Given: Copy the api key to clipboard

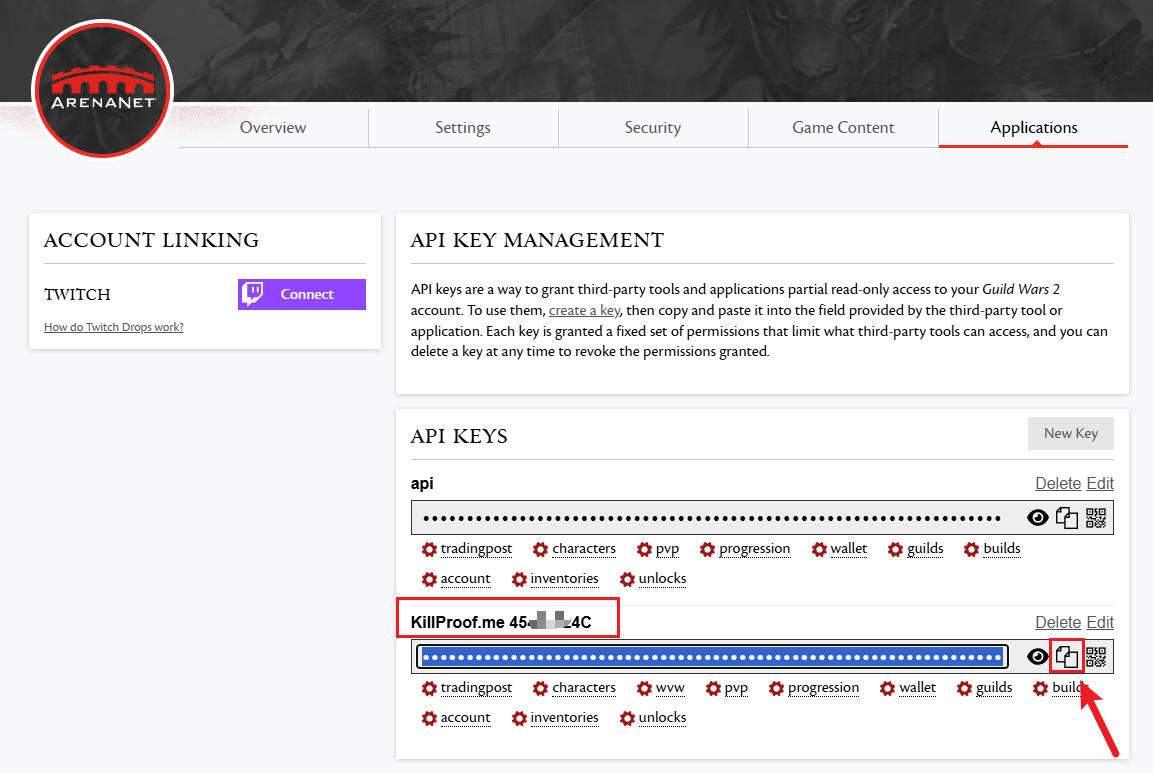Looking at the screenshot, I should pyautogui.click(x=1066, y=518).
